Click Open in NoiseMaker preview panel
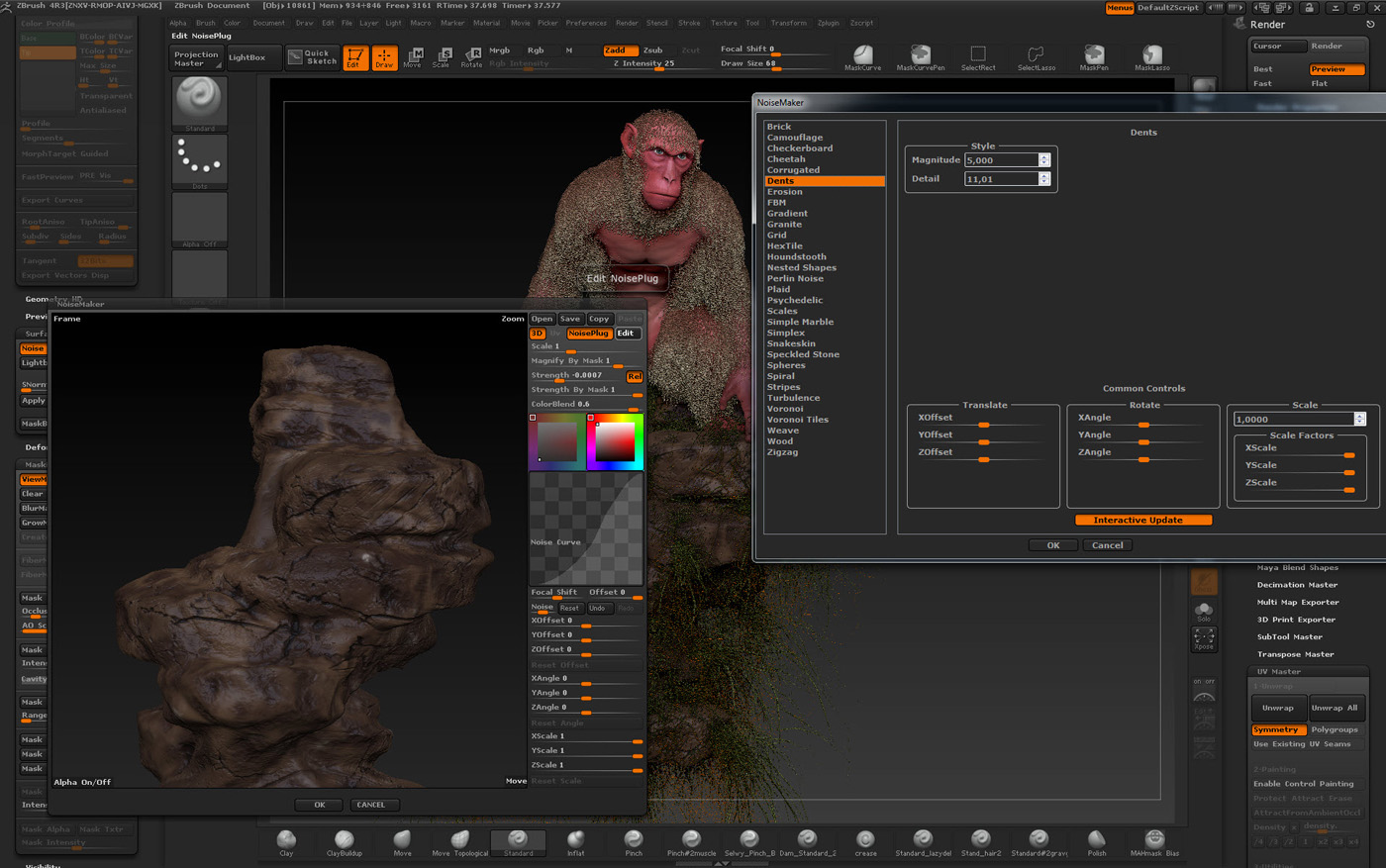 pyautogui.click(x=543, y=319)
